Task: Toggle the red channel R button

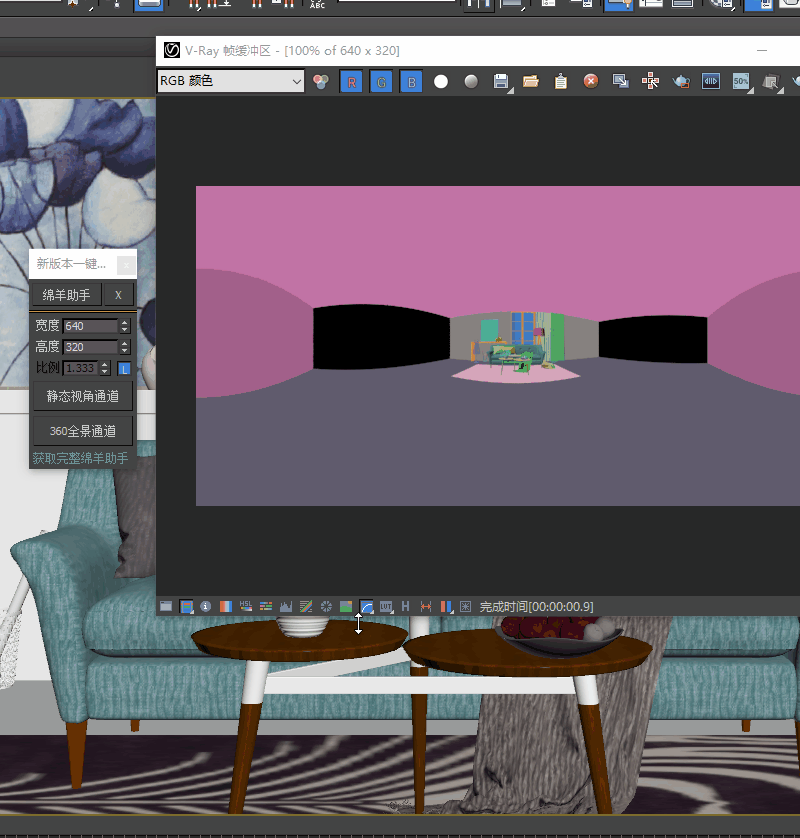Action: (x=351, y=82)
